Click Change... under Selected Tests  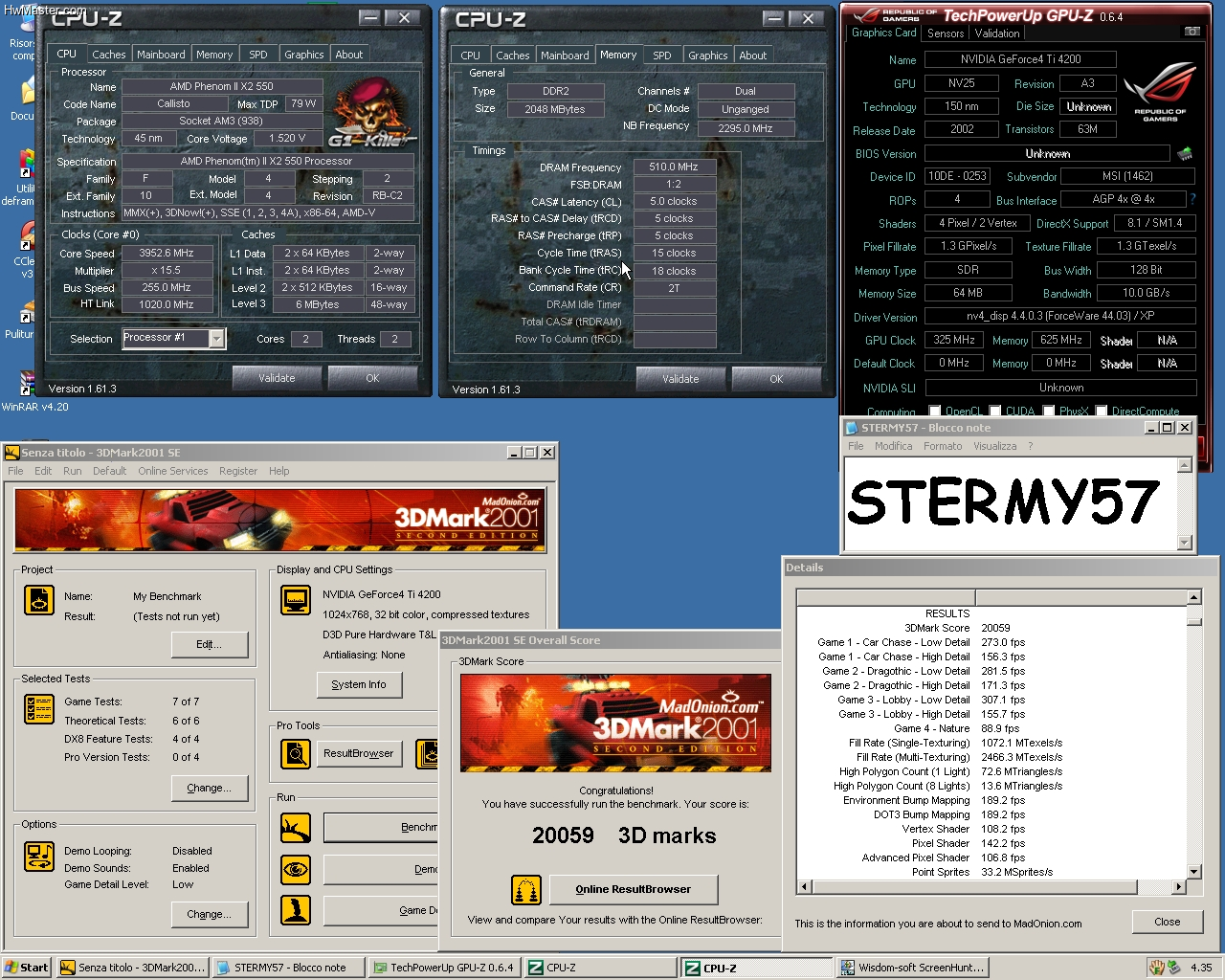pyautogui.click(x=209, y=788)
